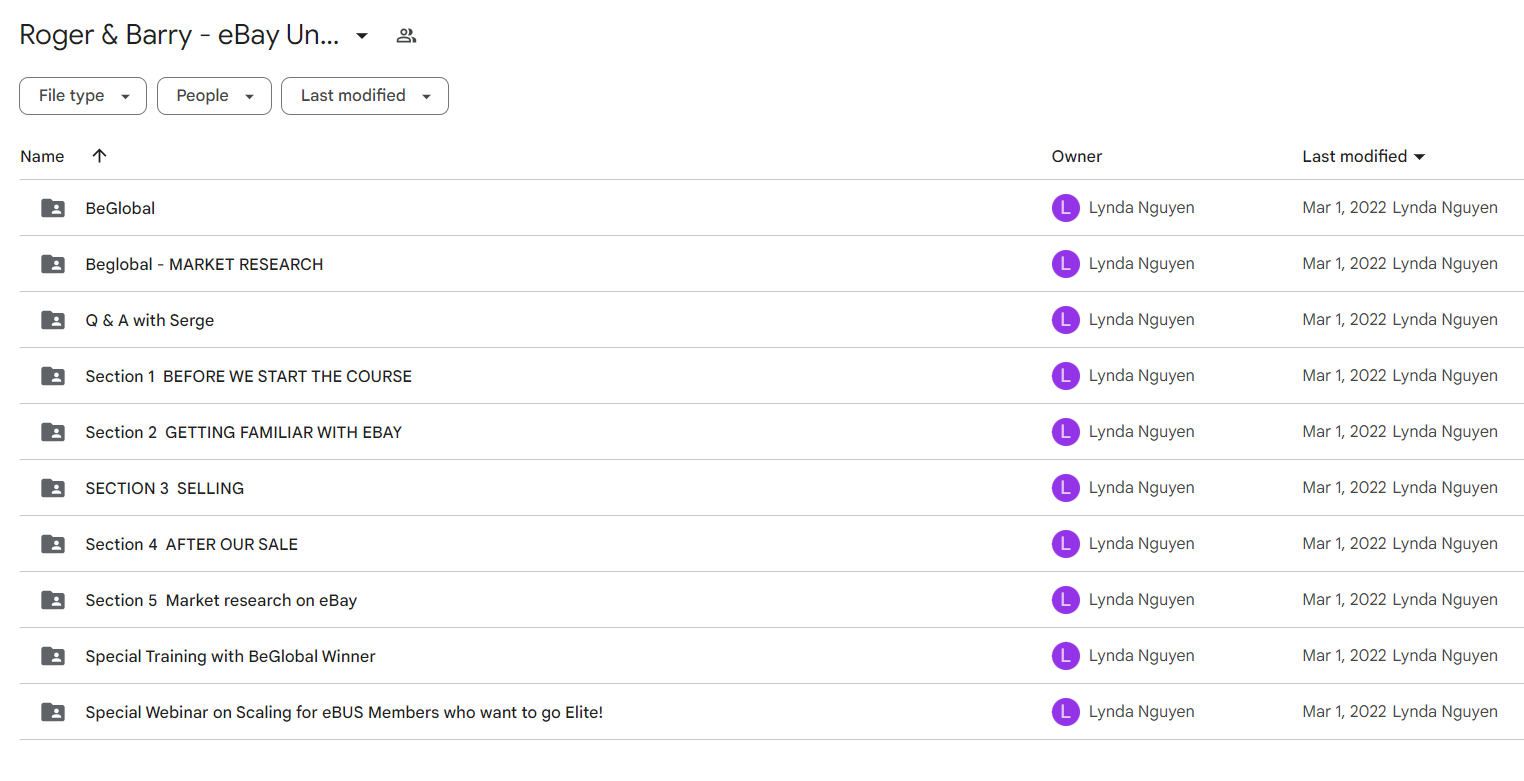
Task: Open Section 4 AFTER OUR SALE folder
Action: 192,544
